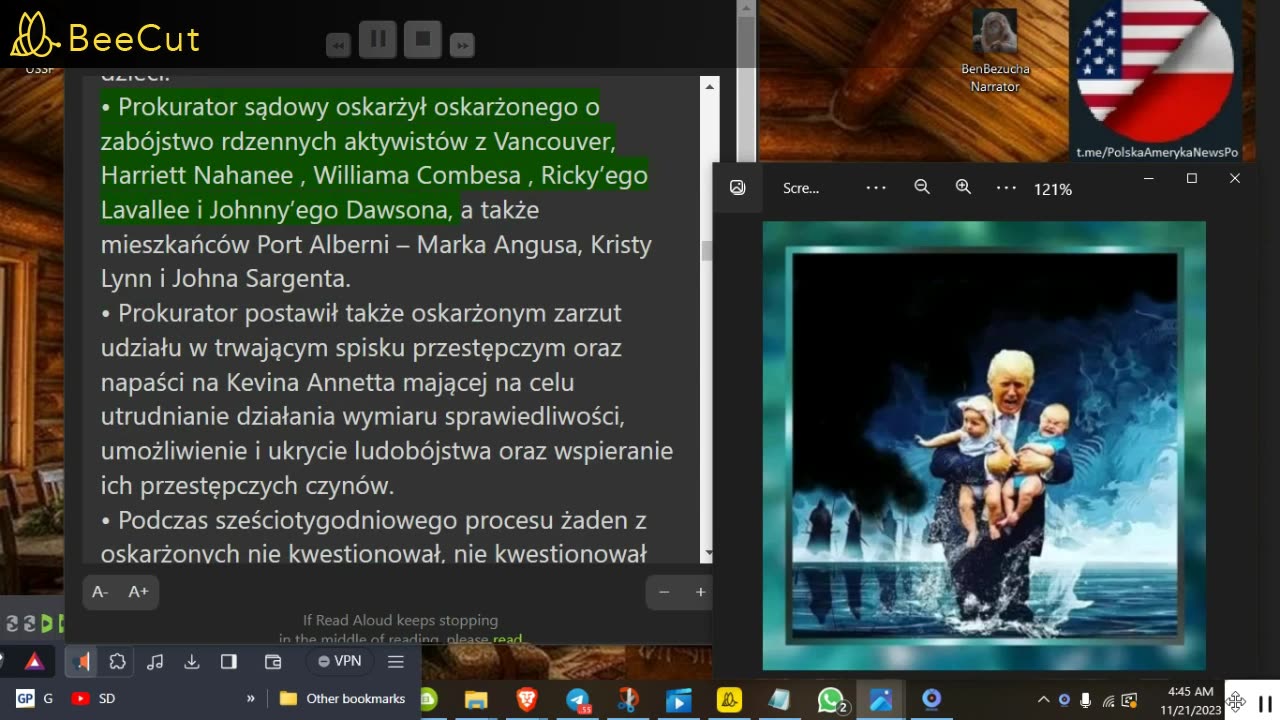The image size is (1280, 720).
Task: Open File Explorer from taskbar
Action: 476,699
